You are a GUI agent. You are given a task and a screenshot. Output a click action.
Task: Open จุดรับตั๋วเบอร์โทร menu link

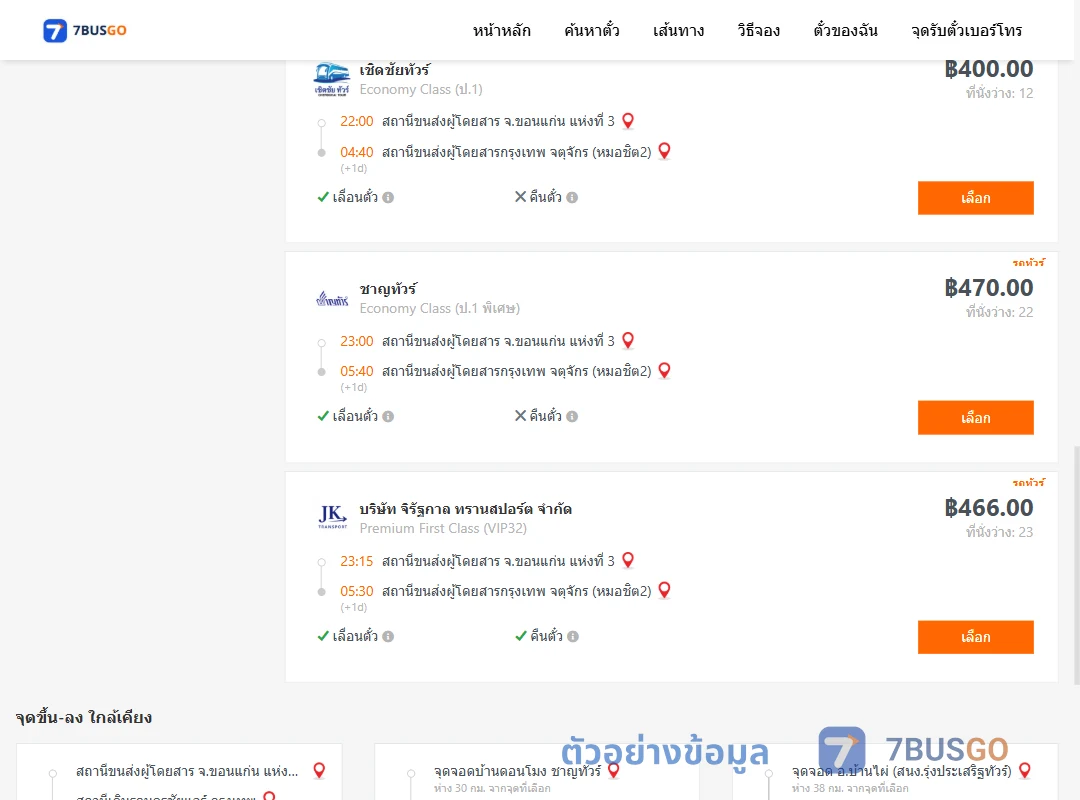click(x=966, y=30)
